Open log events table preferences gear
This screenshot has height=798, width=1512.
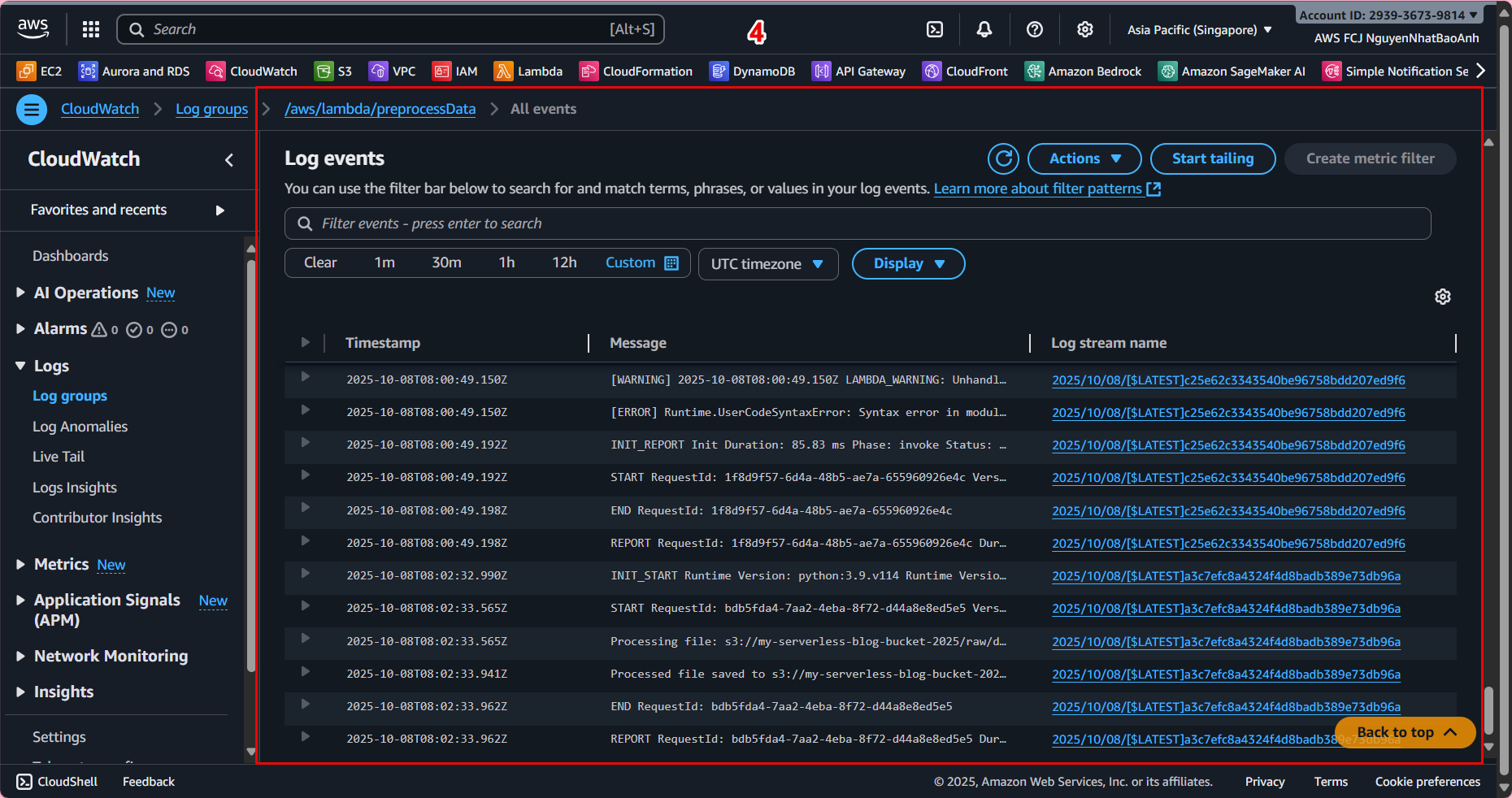[1443, 297]
